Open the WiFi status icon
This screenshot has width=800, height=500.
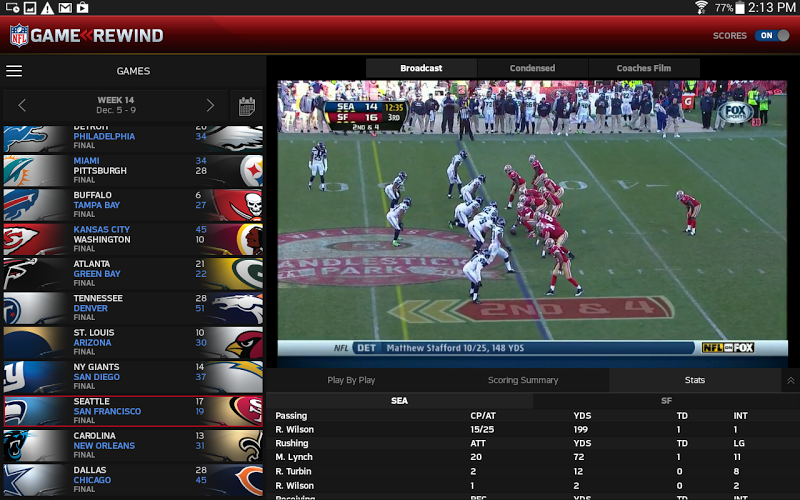coord(702,7)
